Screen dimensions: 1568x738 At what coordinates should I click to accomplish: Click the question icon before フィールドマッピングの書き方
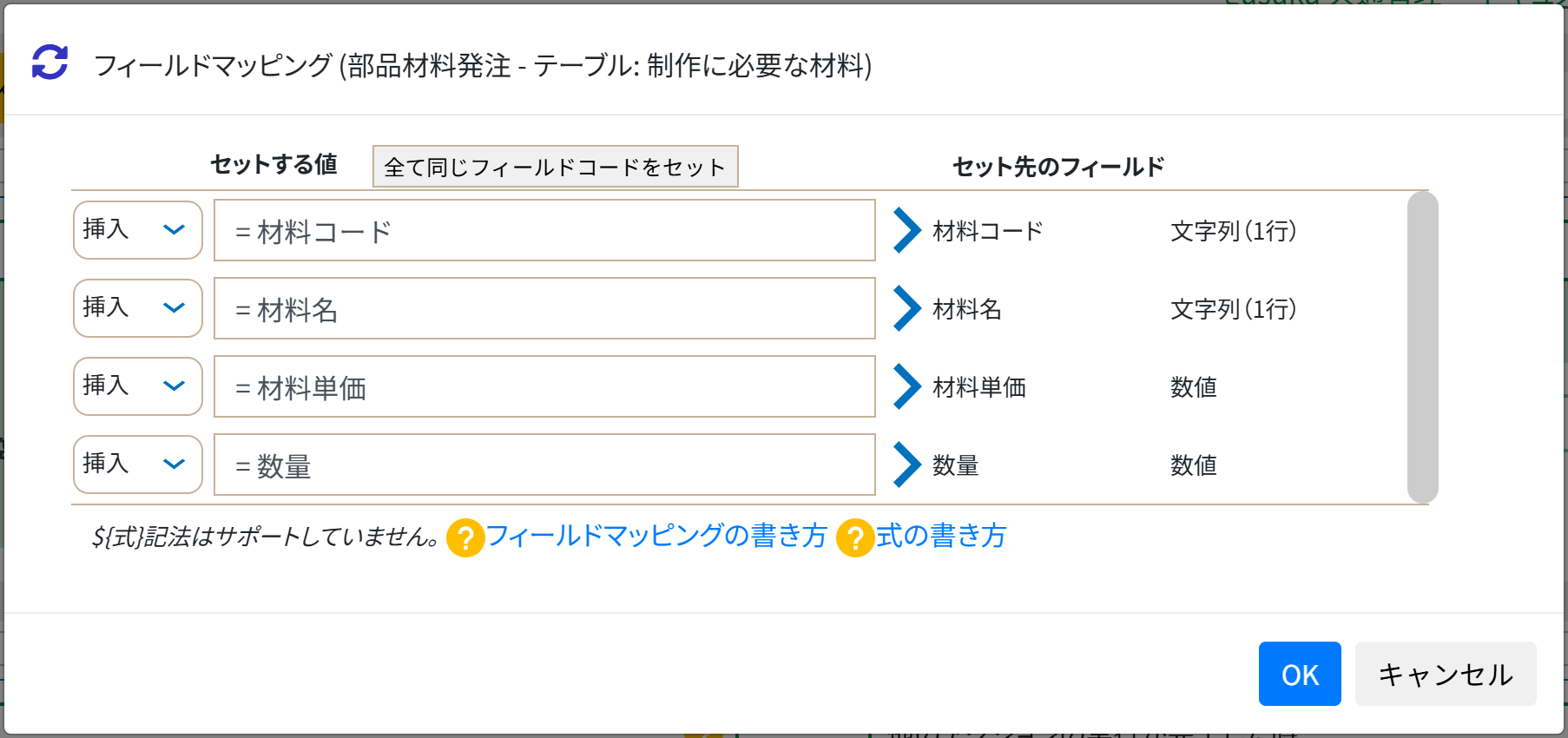coord(465,538)
